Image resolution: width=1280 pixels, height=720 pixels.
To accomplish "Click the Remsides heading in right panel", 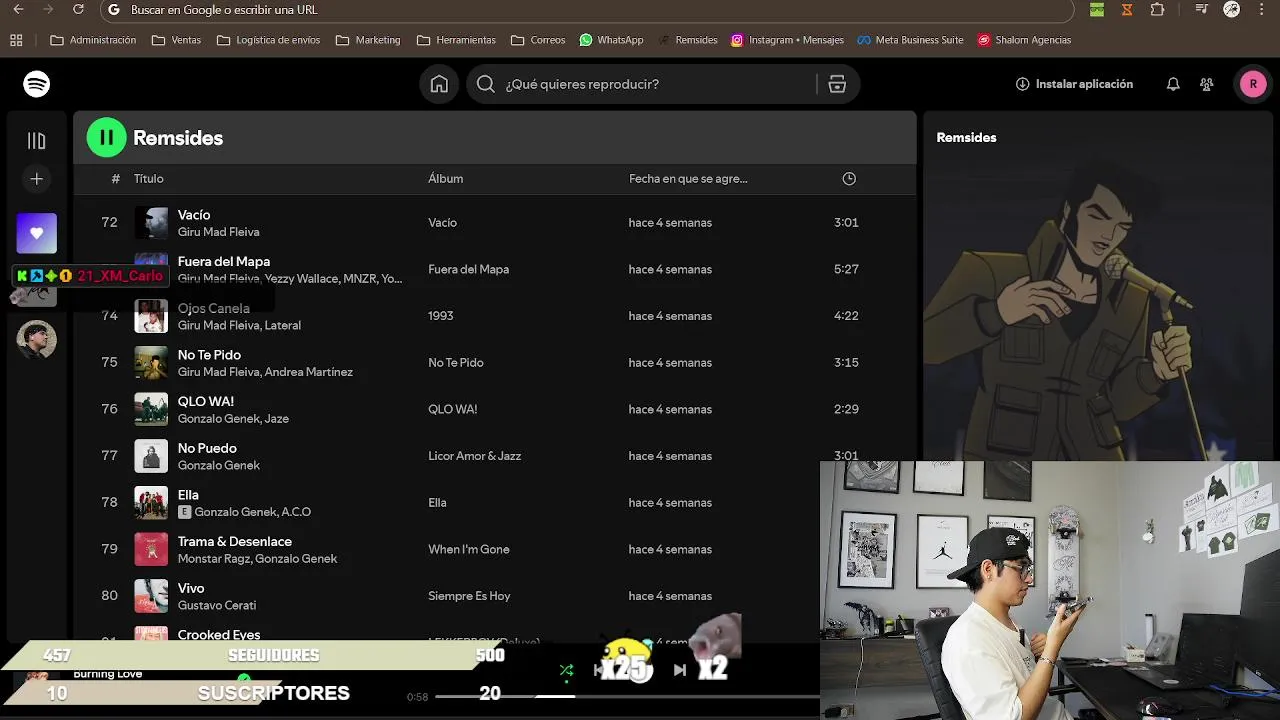I will pyautogui.click(x=966, y=138).
